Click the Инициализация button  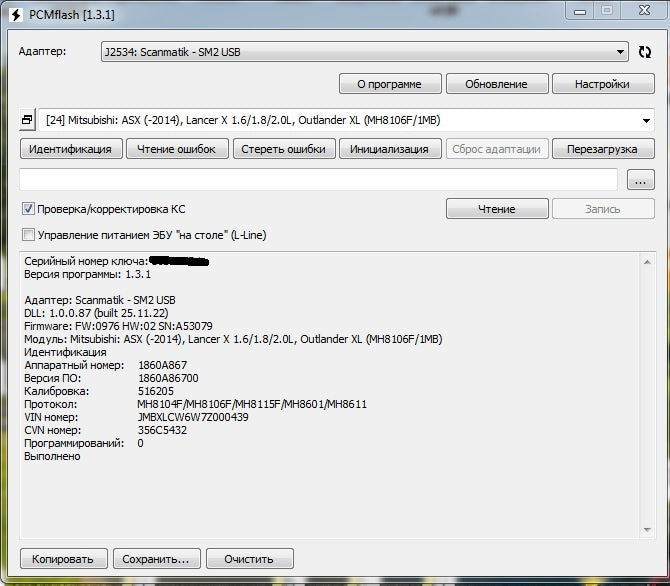pos(390,149)
